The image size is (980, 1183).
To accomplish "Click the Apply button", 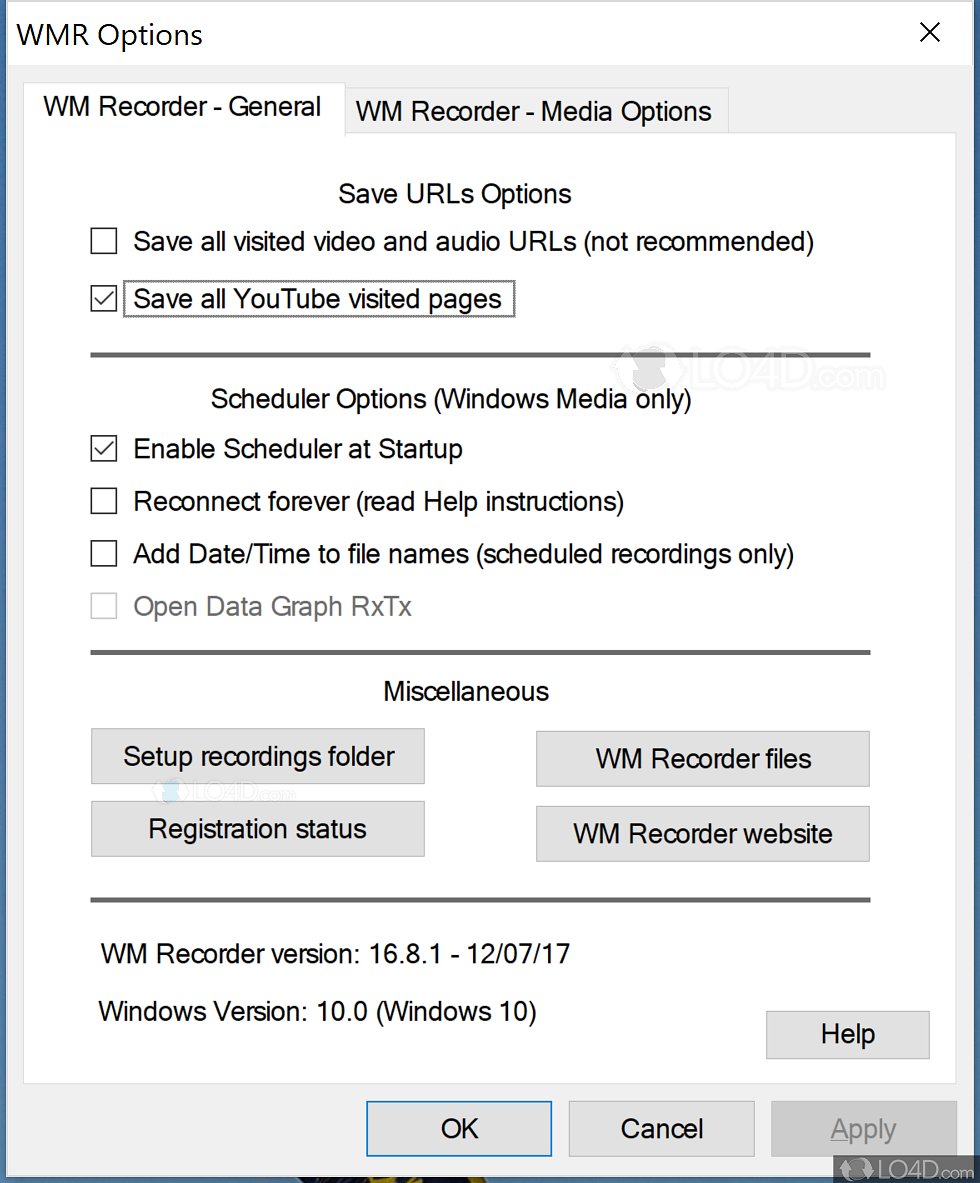I will [863, 1129].
